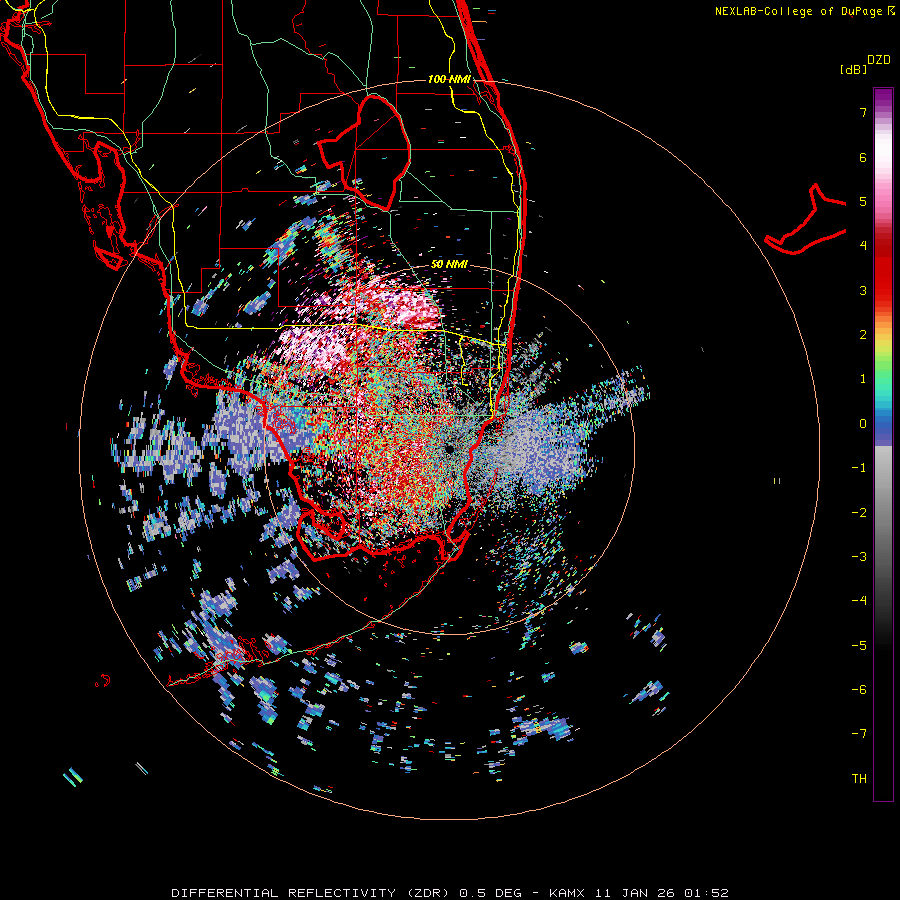Click the '100 NMI' range ring label
The height and width of the screenshot is (900, 900).
(449, 79)
